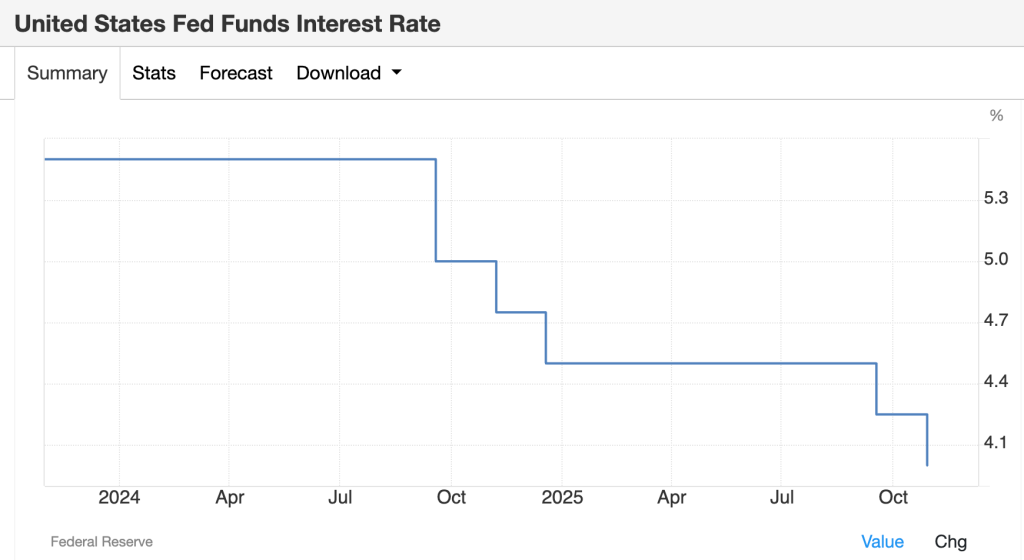Click the 4.1 value on the rate axis

pos(996,443)
